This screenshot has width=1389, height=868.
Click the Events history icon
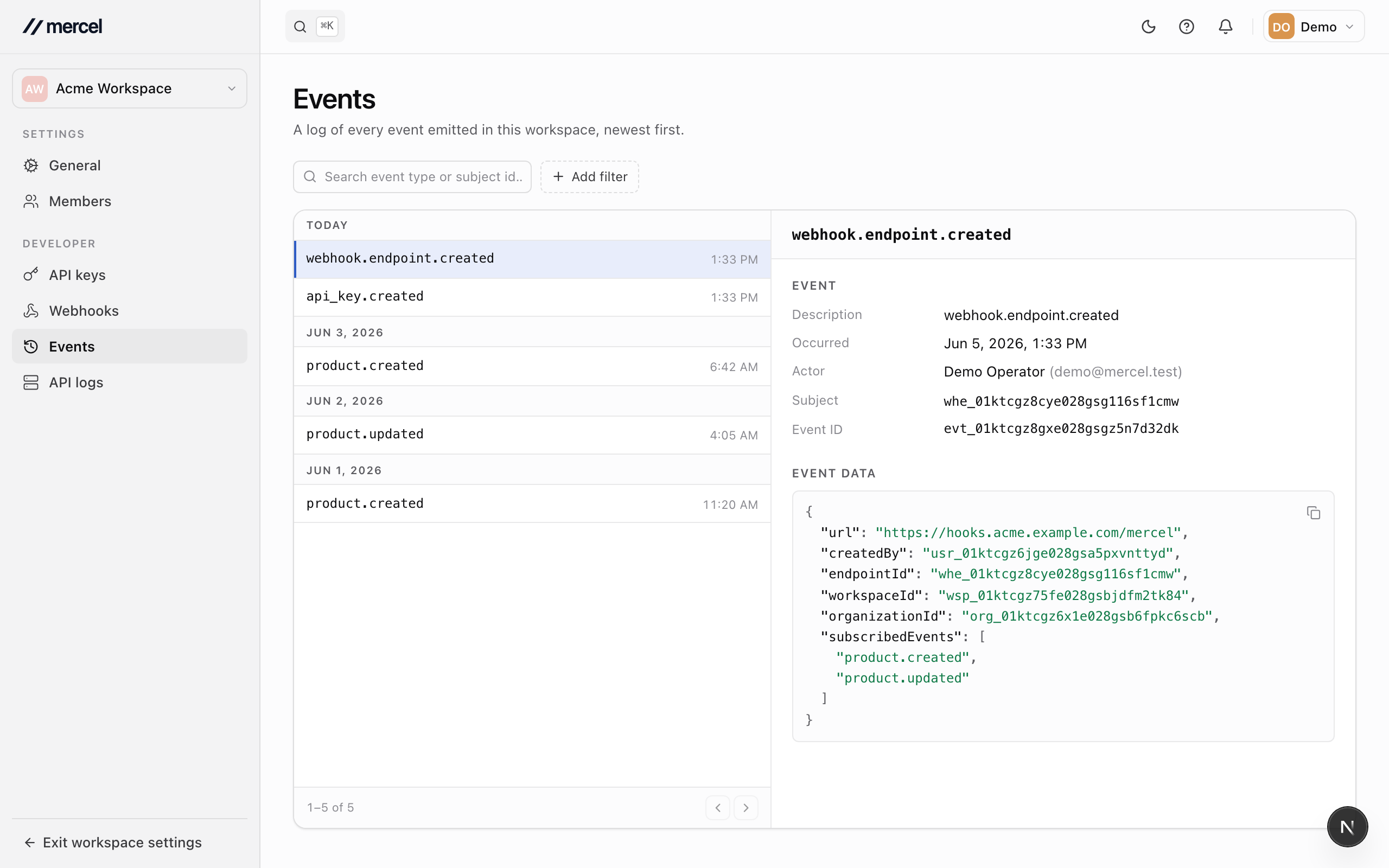coord(31,346)
